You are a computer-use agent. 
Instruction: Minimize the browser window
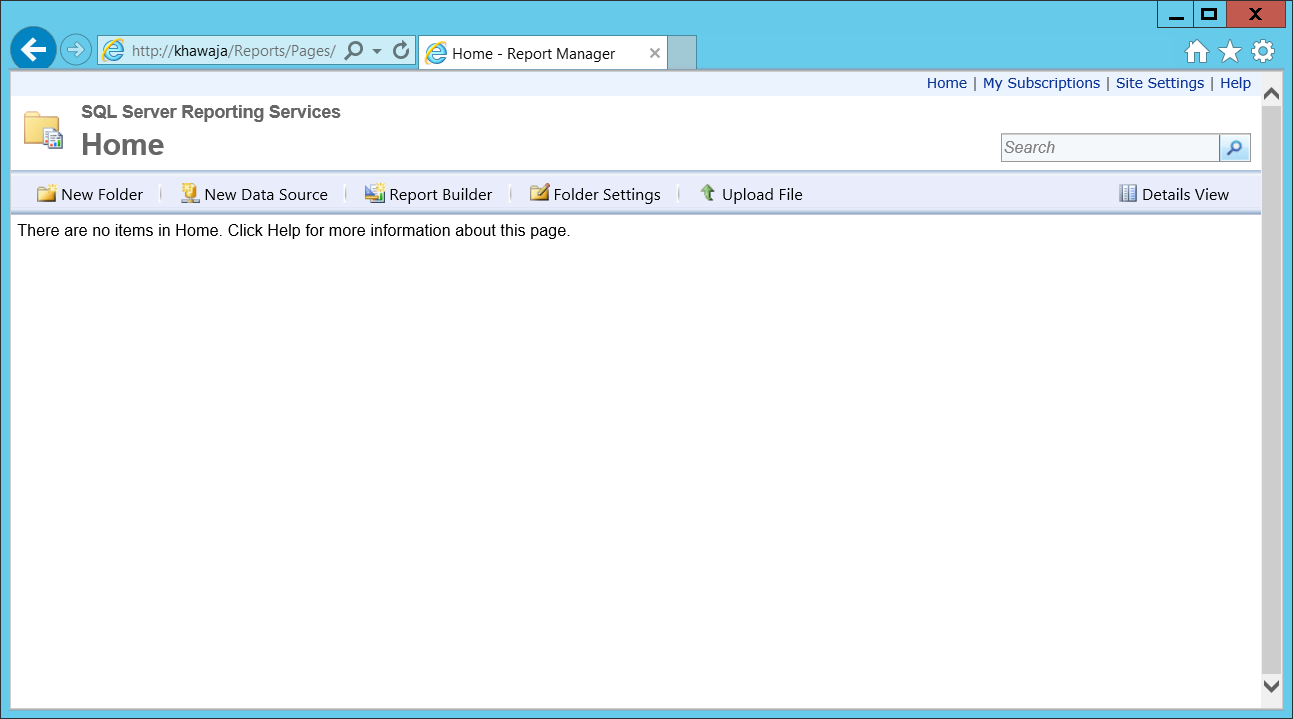1175,15
